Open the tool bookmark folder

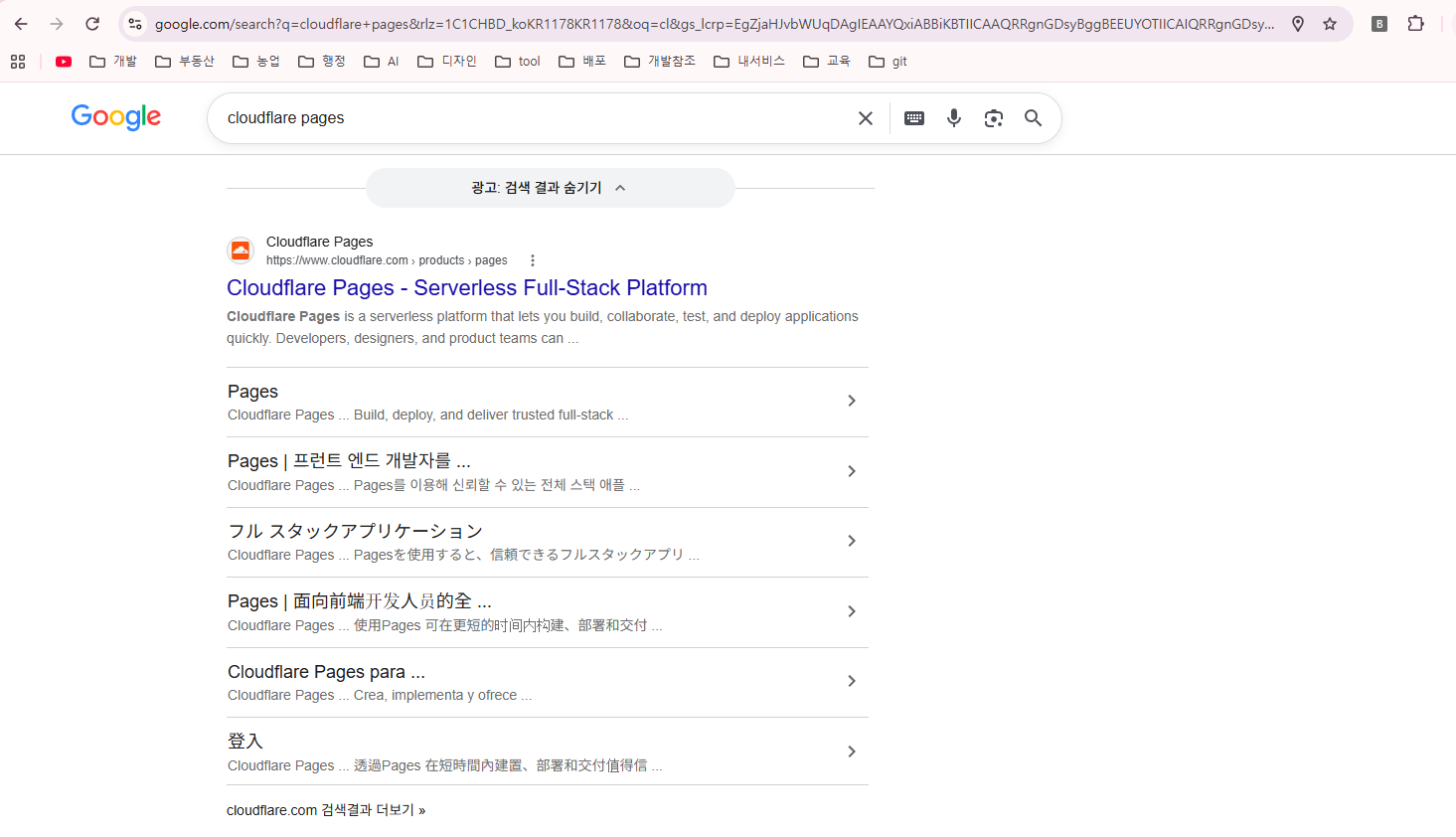(518, 62)
